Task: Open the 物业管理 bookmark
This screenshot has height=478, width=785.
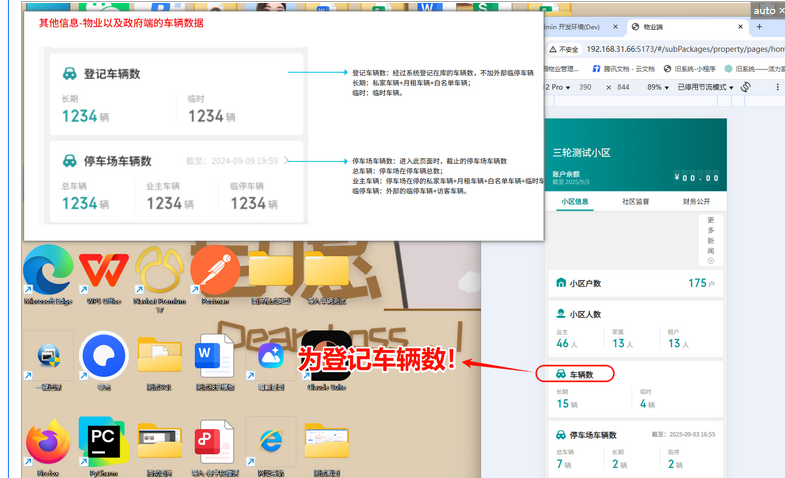Action: point(562,69)
